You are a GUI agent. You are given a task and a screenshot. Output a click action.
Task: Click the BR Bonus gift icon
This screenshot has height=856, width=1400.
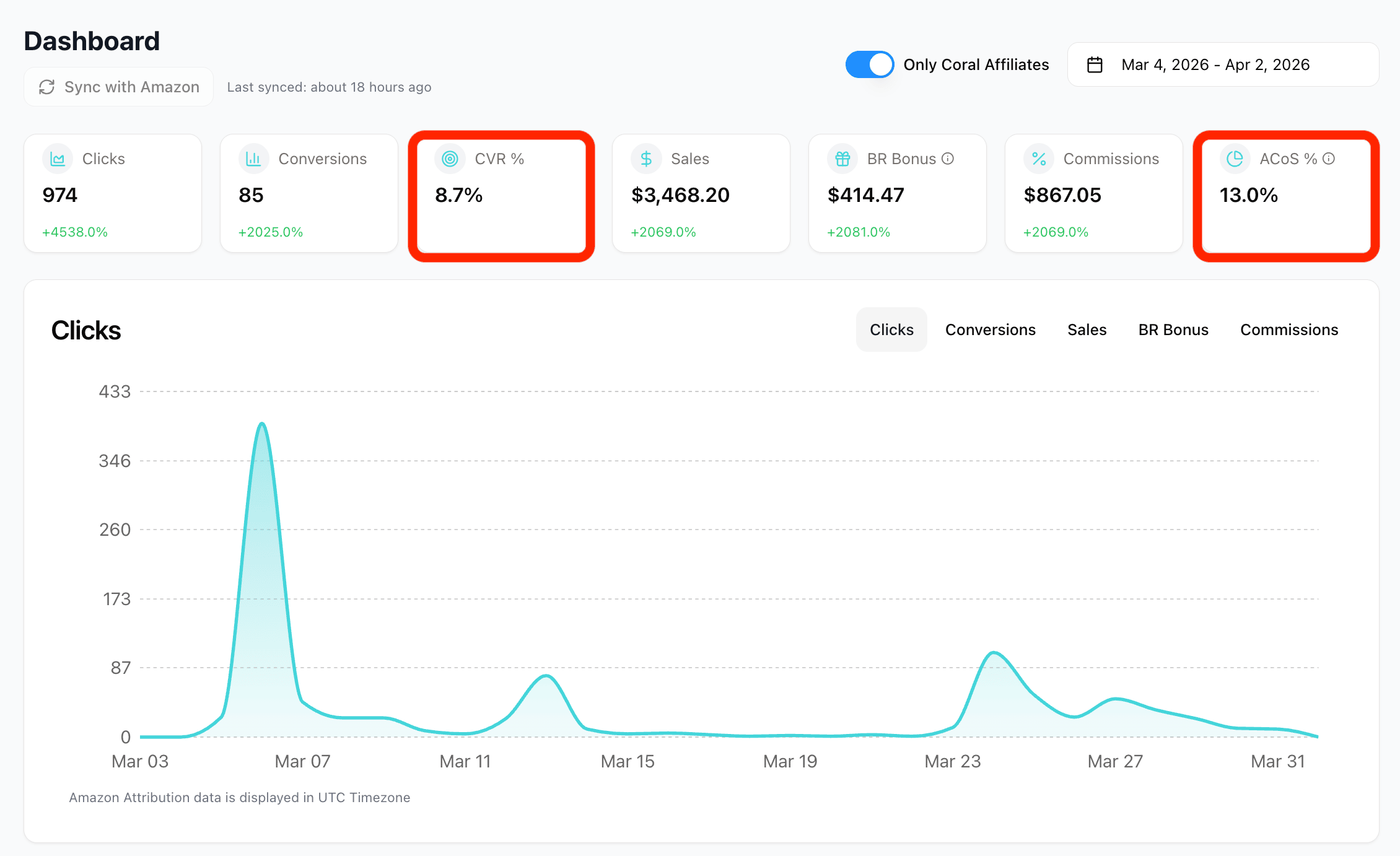tap(842, 159)
